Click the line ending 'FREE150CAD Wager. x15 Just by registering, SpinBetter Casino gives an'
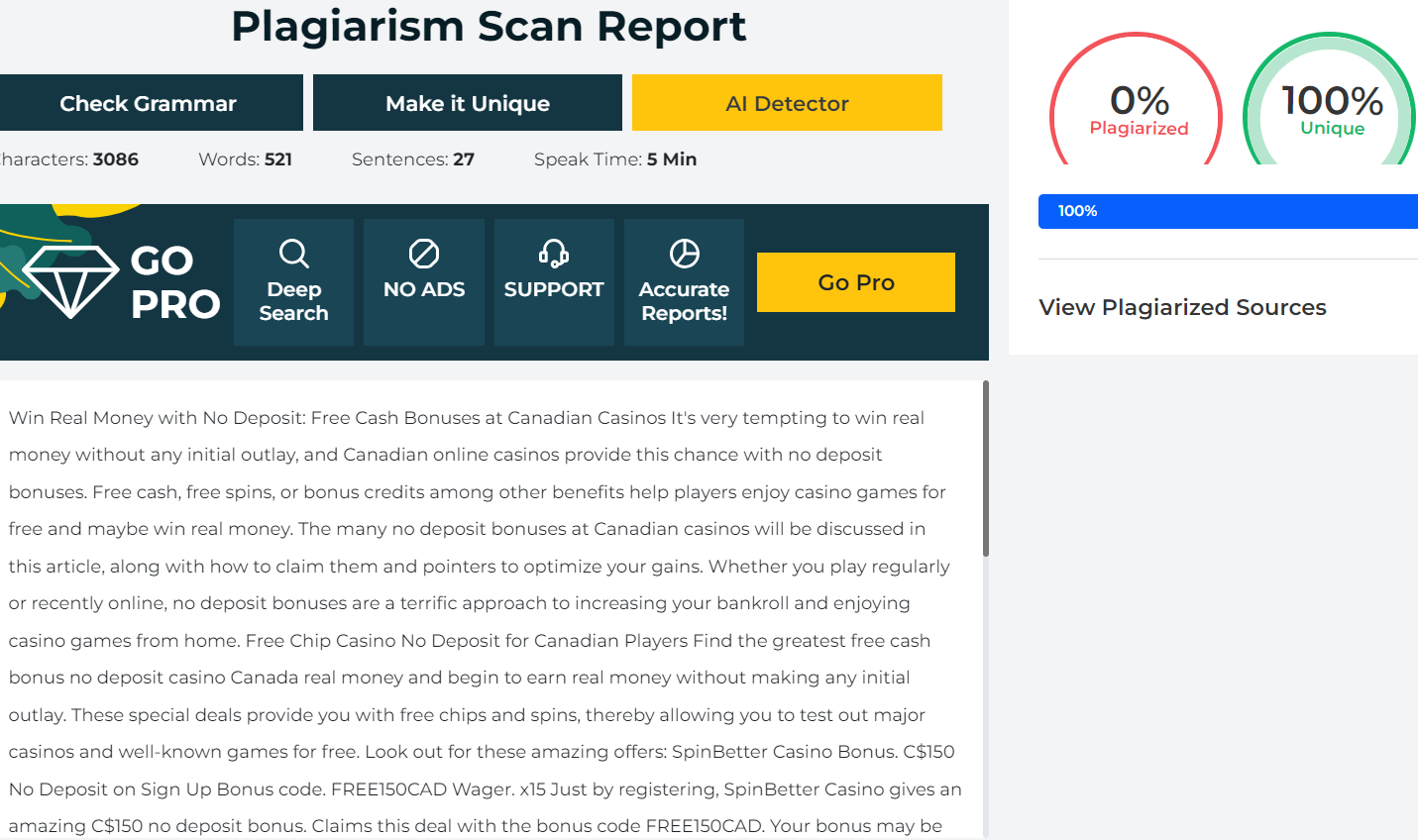1418x840 pixels. tap(486, 789)
